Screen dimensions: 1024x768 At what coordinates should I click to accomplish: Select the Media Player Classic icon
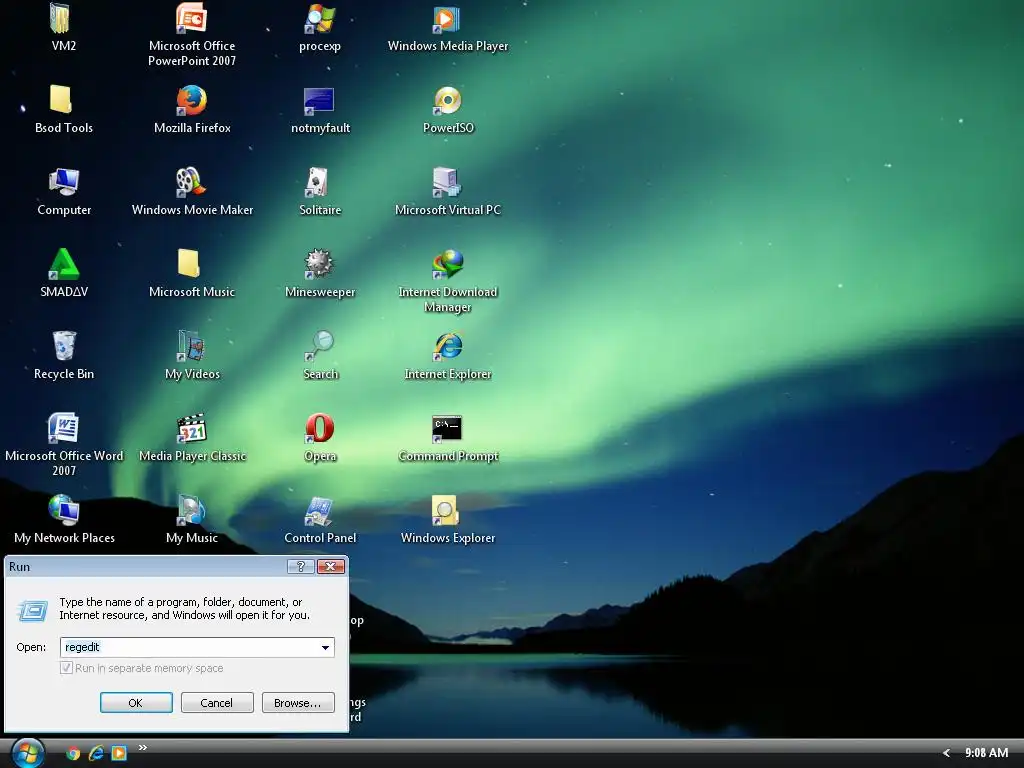coord(191,428)
